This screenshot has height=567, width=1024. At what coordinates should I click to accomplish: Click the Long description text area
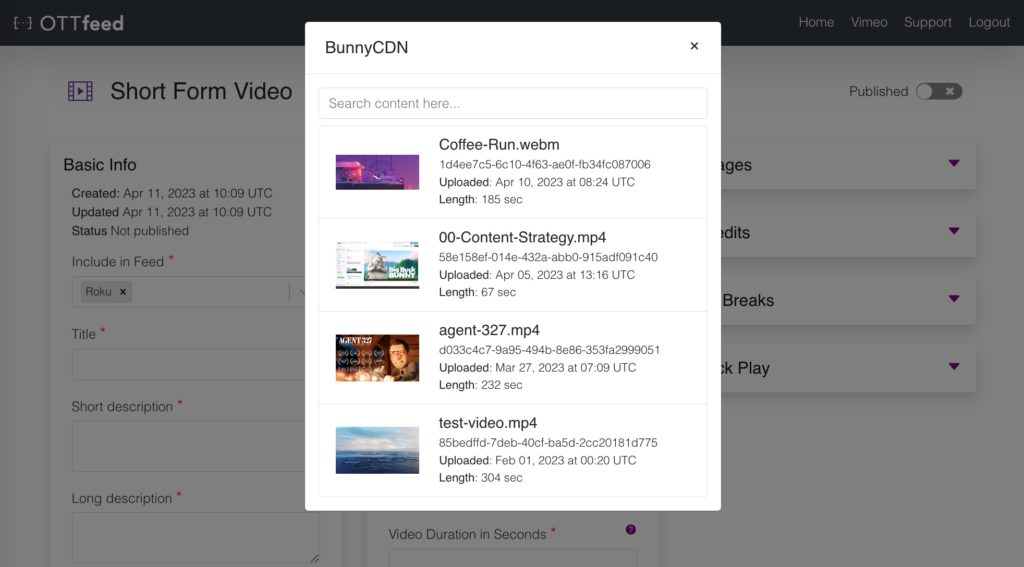pyautogui.click(x=196, y=538)
